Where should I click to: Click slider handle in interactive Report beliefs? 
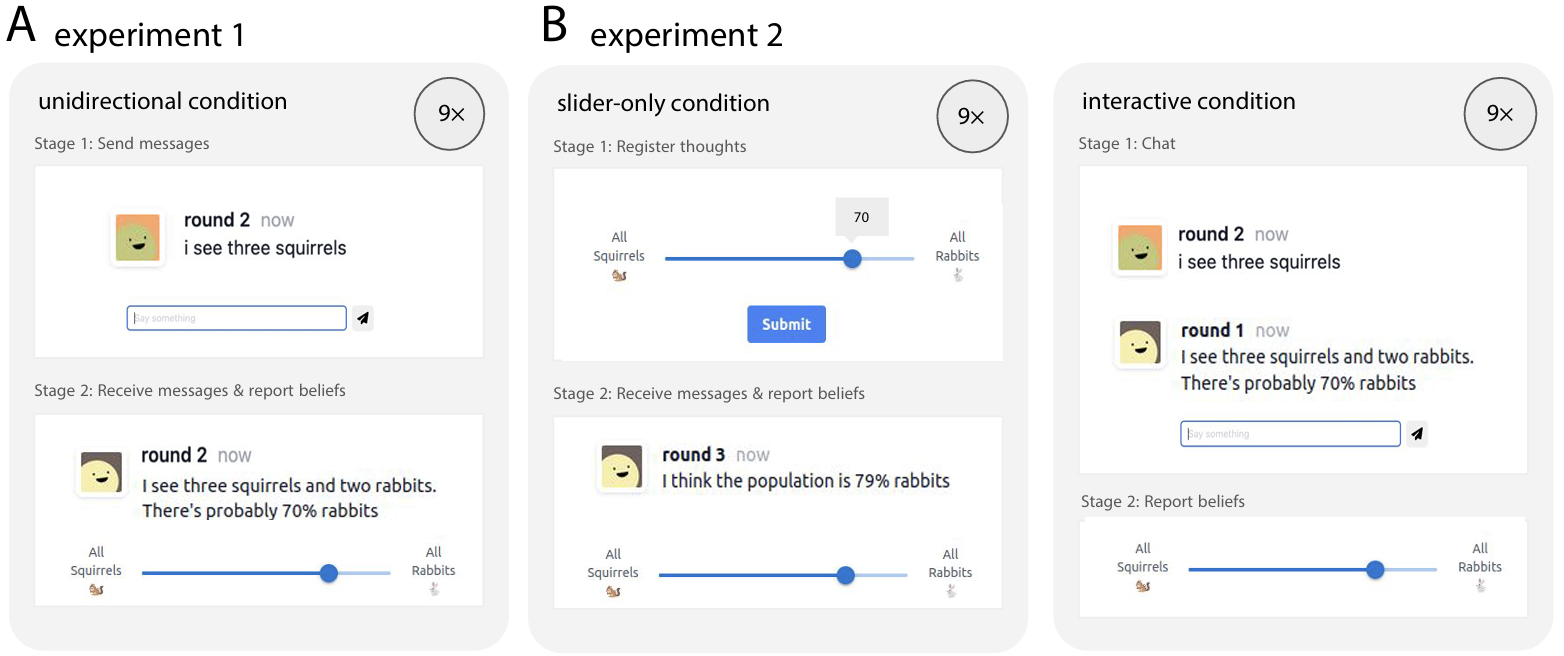click(1375, 569)
